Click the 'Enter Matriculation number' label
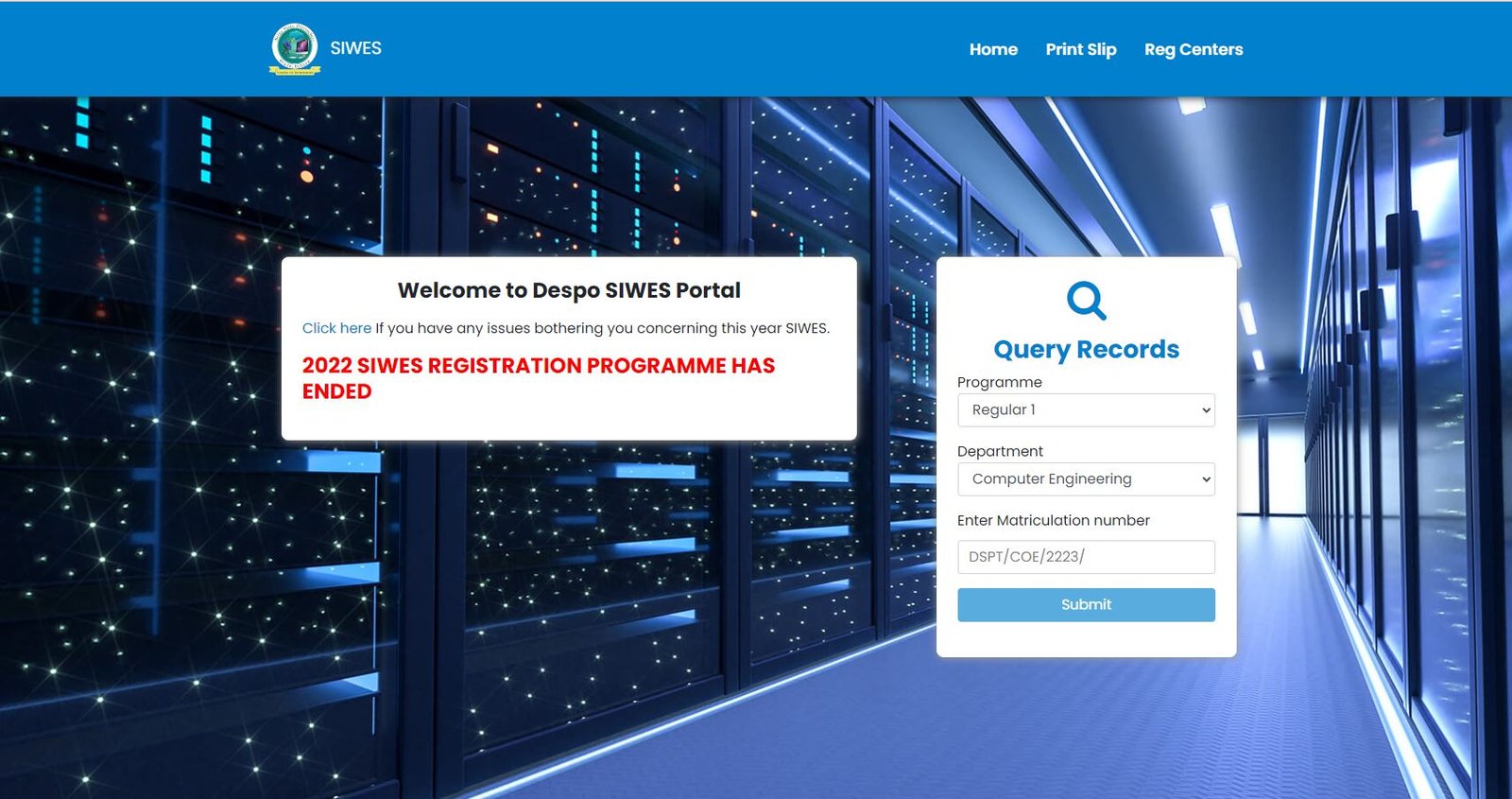This screenshot has width=1512, height=799. 1053,520
